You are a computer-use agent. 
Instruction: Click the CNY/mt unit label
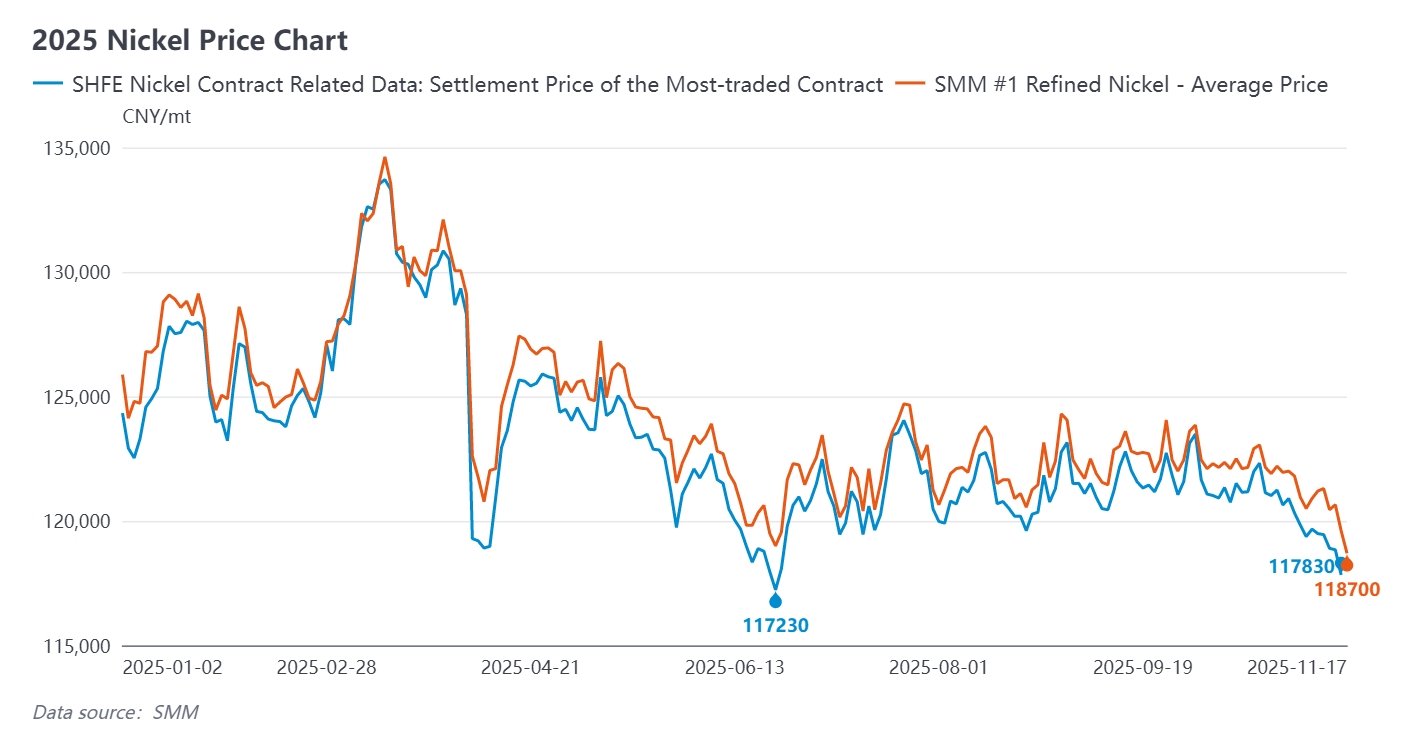157,116
